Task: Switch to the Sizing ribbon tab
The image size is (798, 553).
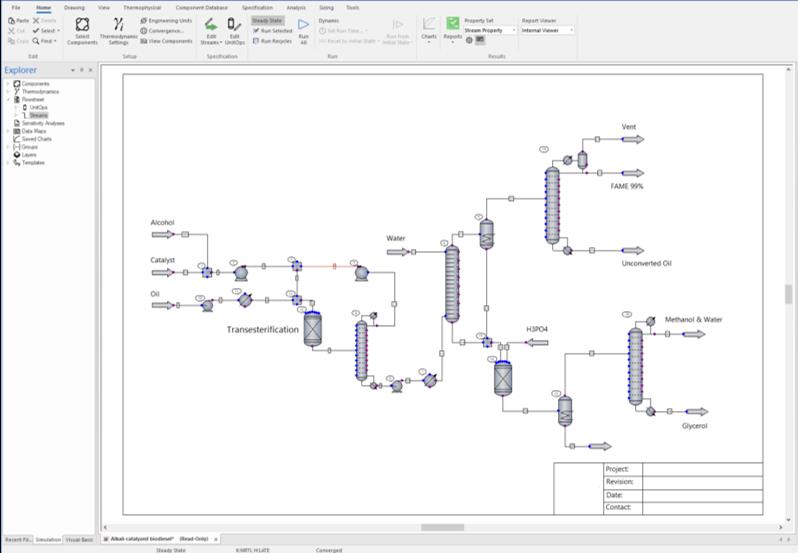Action: pyautogui.click(x=326, y=8)
